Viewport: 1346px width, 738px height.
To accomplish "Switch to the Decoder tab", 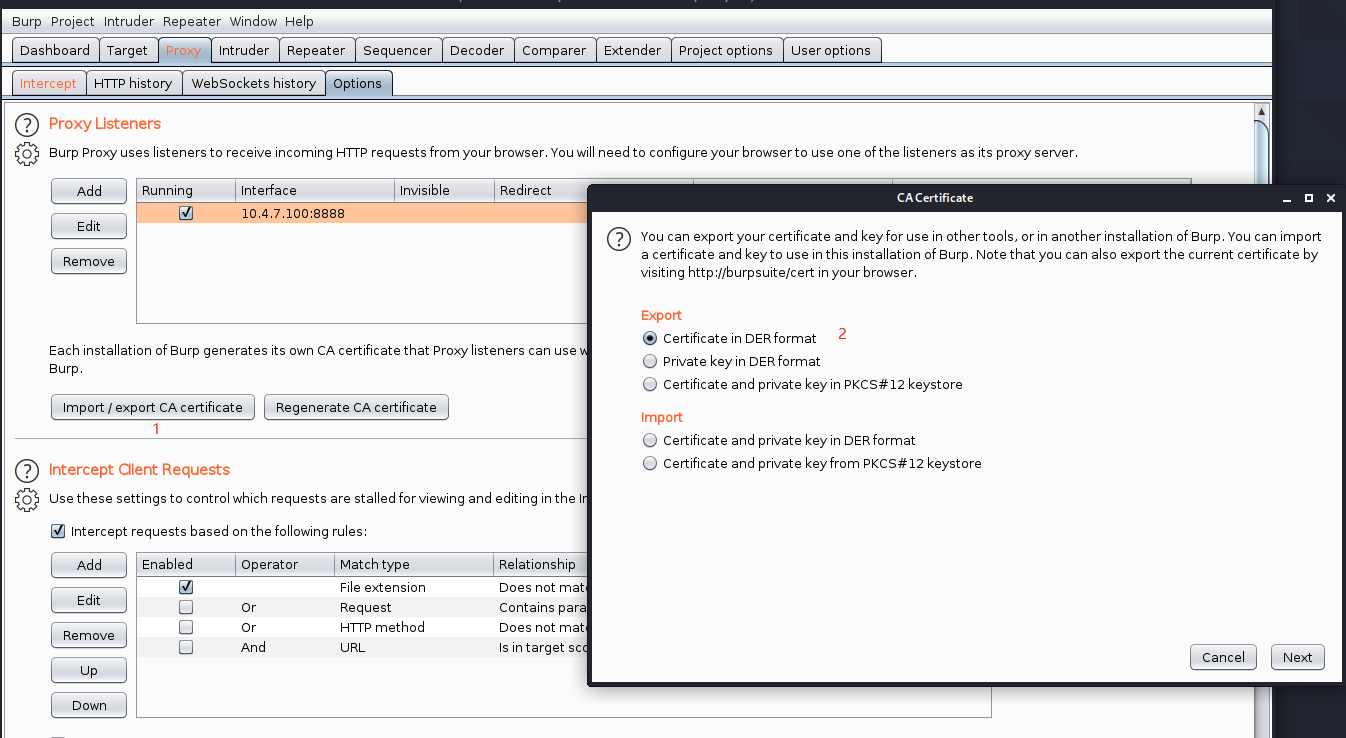I will click(477, 50).
